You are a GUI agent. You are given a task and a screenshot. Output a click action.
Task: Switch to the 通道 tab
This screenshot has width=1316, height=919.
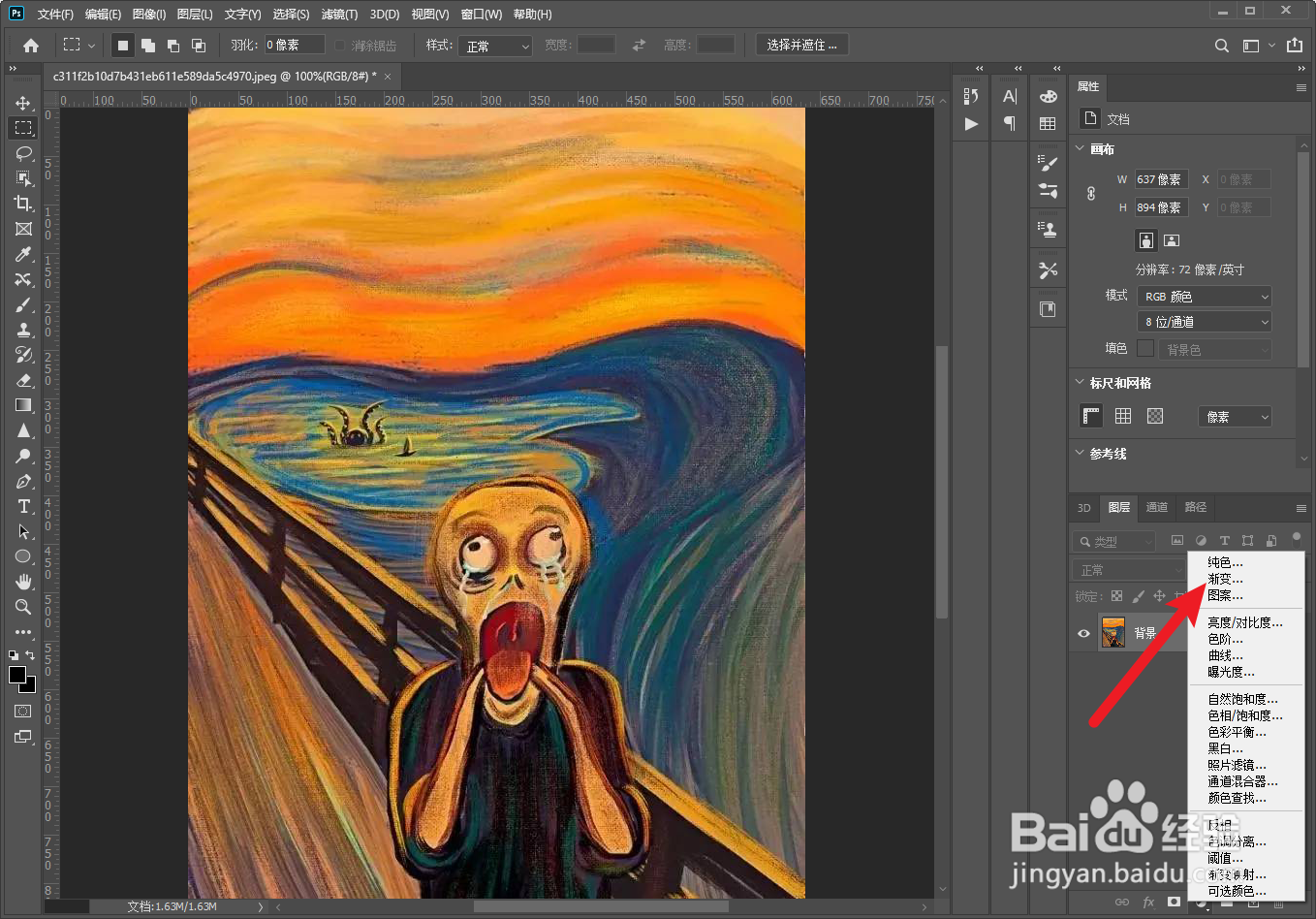1157,507
